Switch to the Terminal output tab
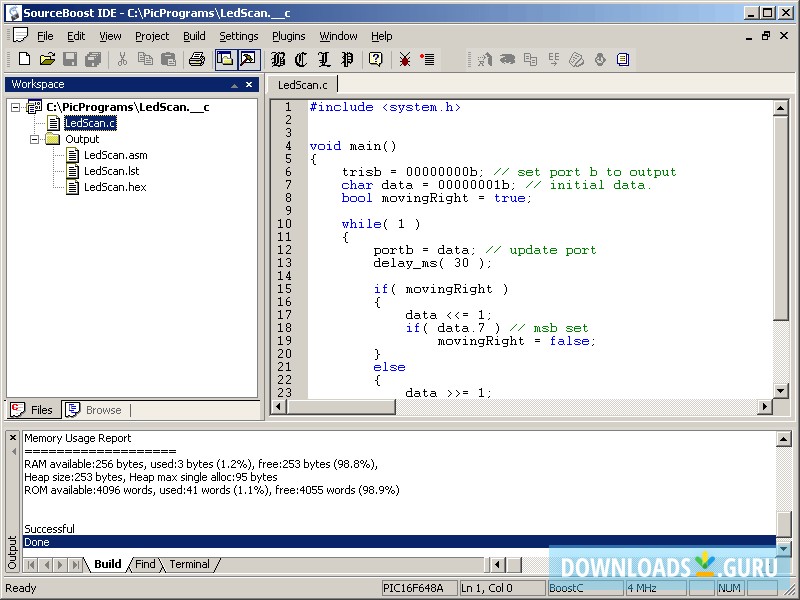The image size is (800, 600). coord(189,564)
